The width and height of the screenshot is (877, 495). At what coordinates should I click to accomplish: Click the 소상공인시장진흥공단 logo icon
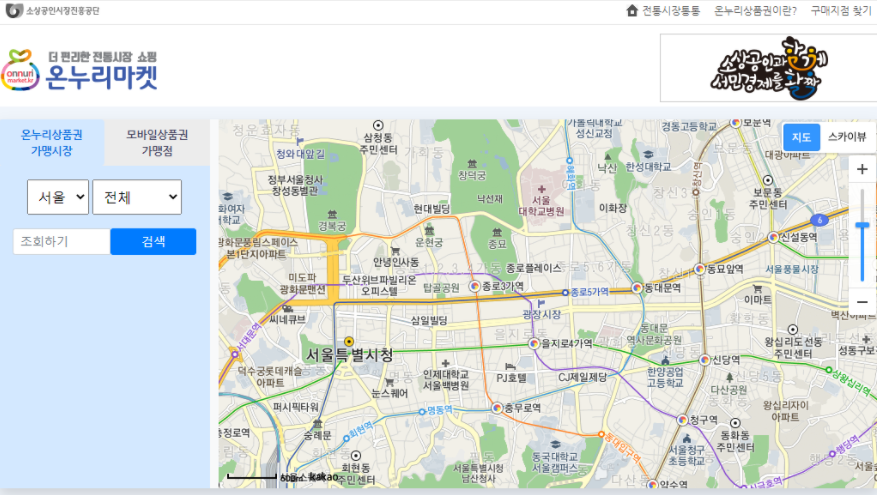[14, 11]
